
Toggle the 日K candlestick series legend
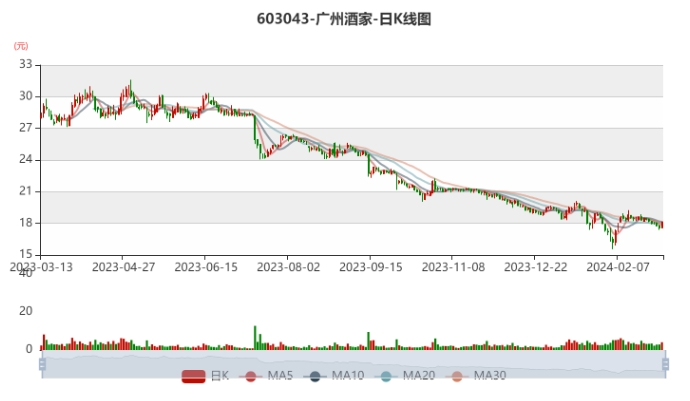tap(206, 376)
